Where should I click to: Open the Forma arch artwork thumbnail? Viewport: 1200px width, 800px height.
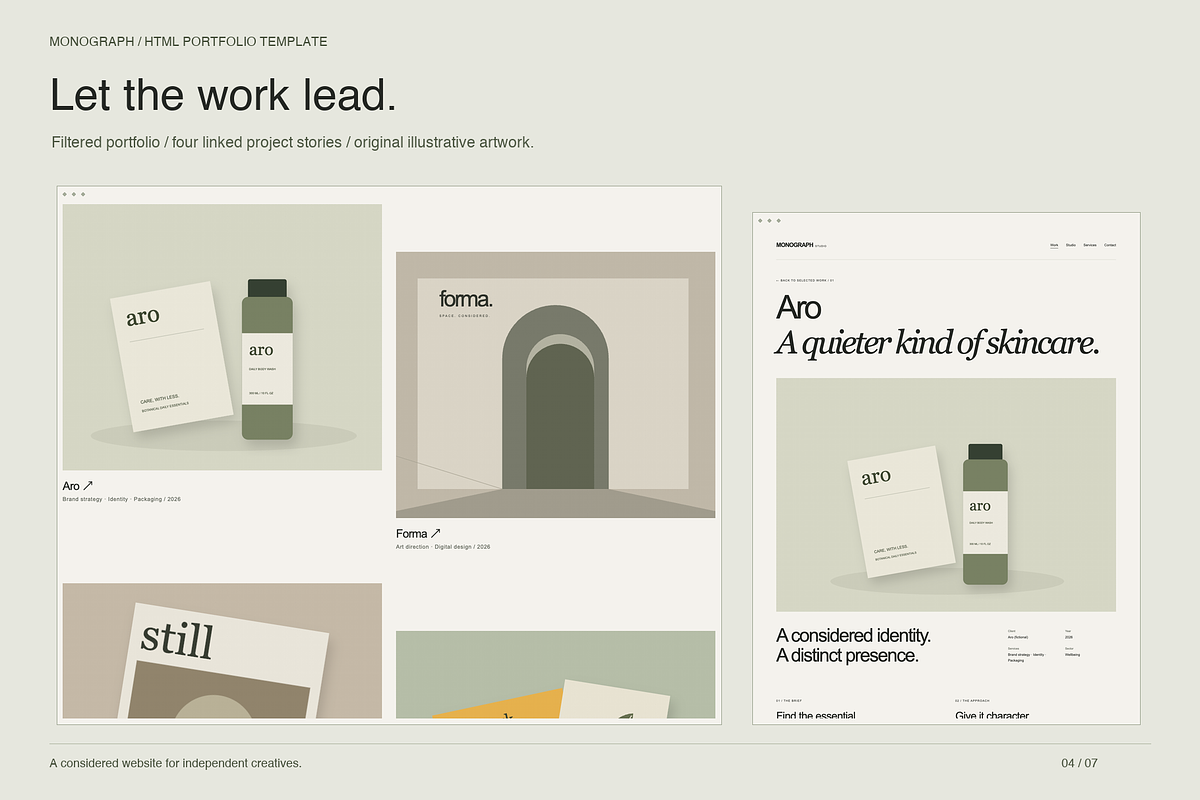click(555, 385)
